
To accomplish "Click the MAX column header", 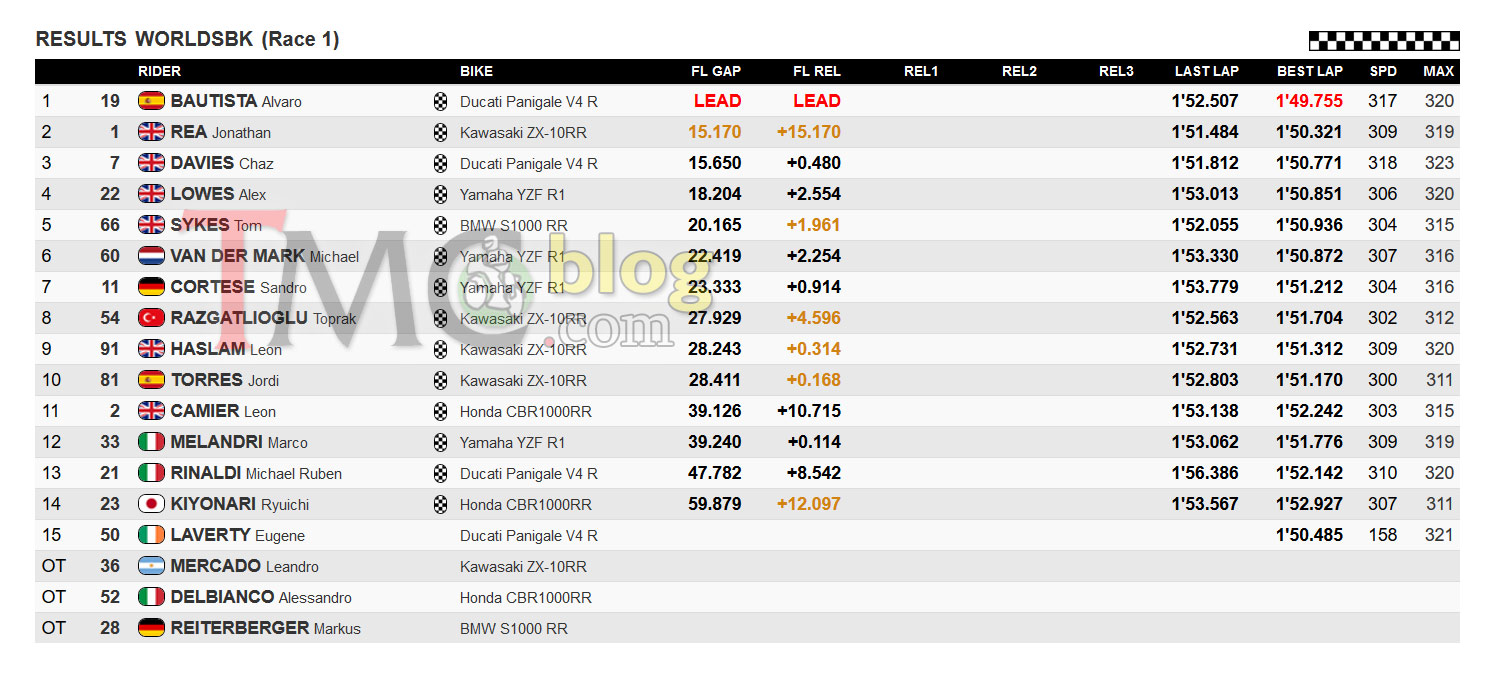I will point(1439,71).
